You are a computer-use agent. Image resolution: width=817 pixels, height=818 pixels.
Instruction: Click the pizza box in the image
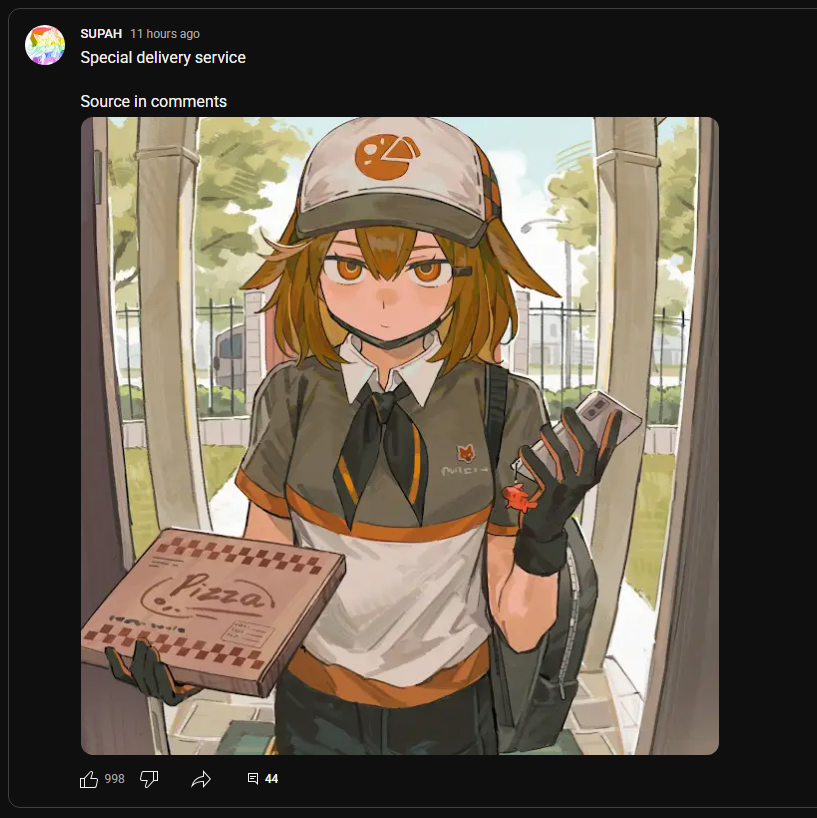point(213,610)
